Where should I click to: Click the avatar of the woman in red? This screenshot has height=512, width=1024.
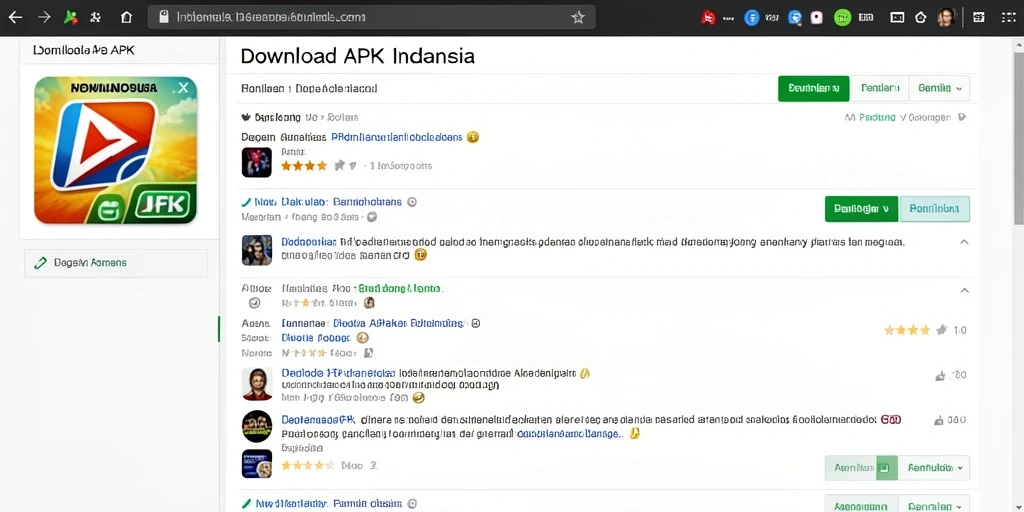click(x=257, y=384)
